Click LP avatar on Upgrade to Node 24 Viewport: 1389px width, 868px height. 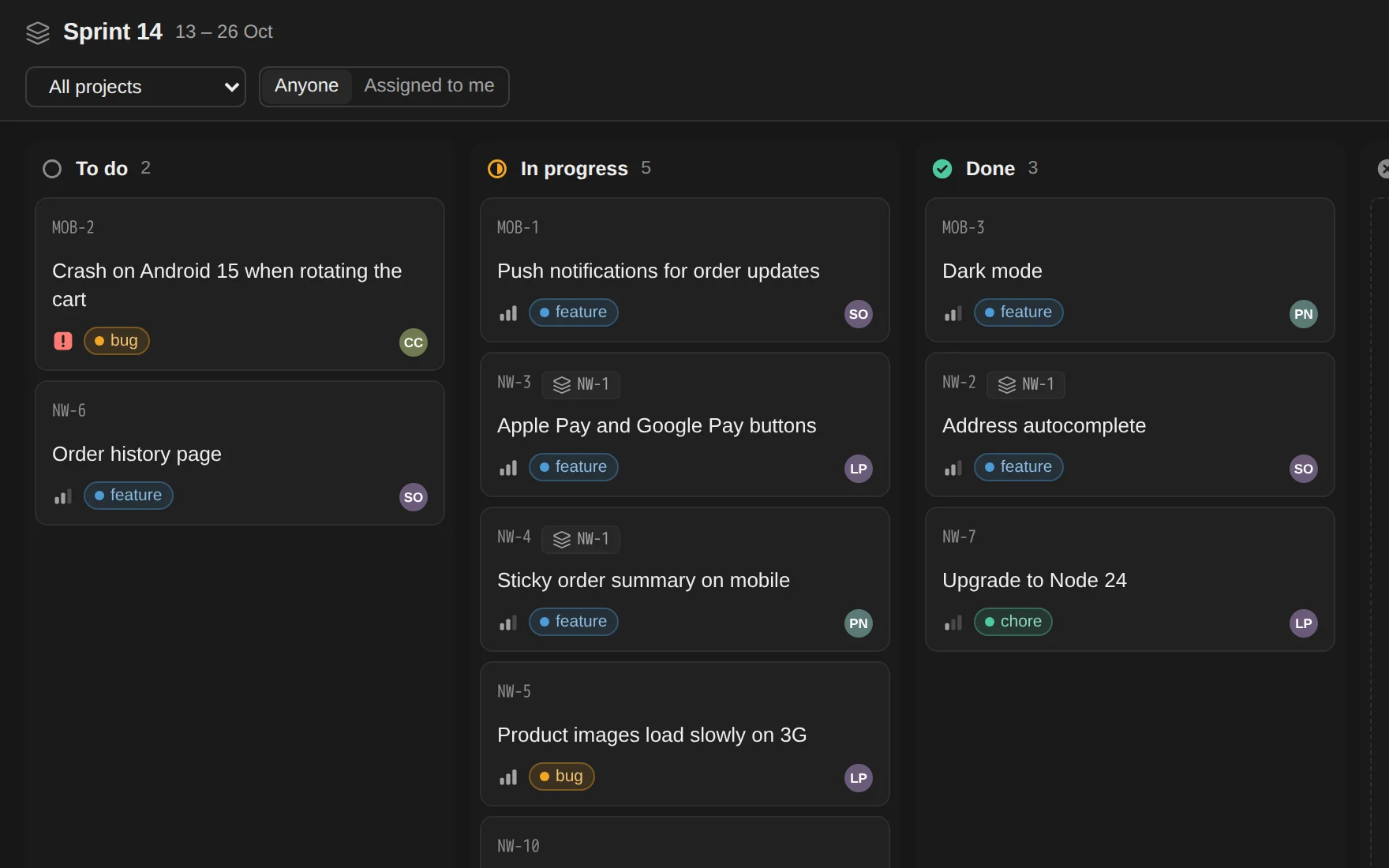click(1304, 623)
